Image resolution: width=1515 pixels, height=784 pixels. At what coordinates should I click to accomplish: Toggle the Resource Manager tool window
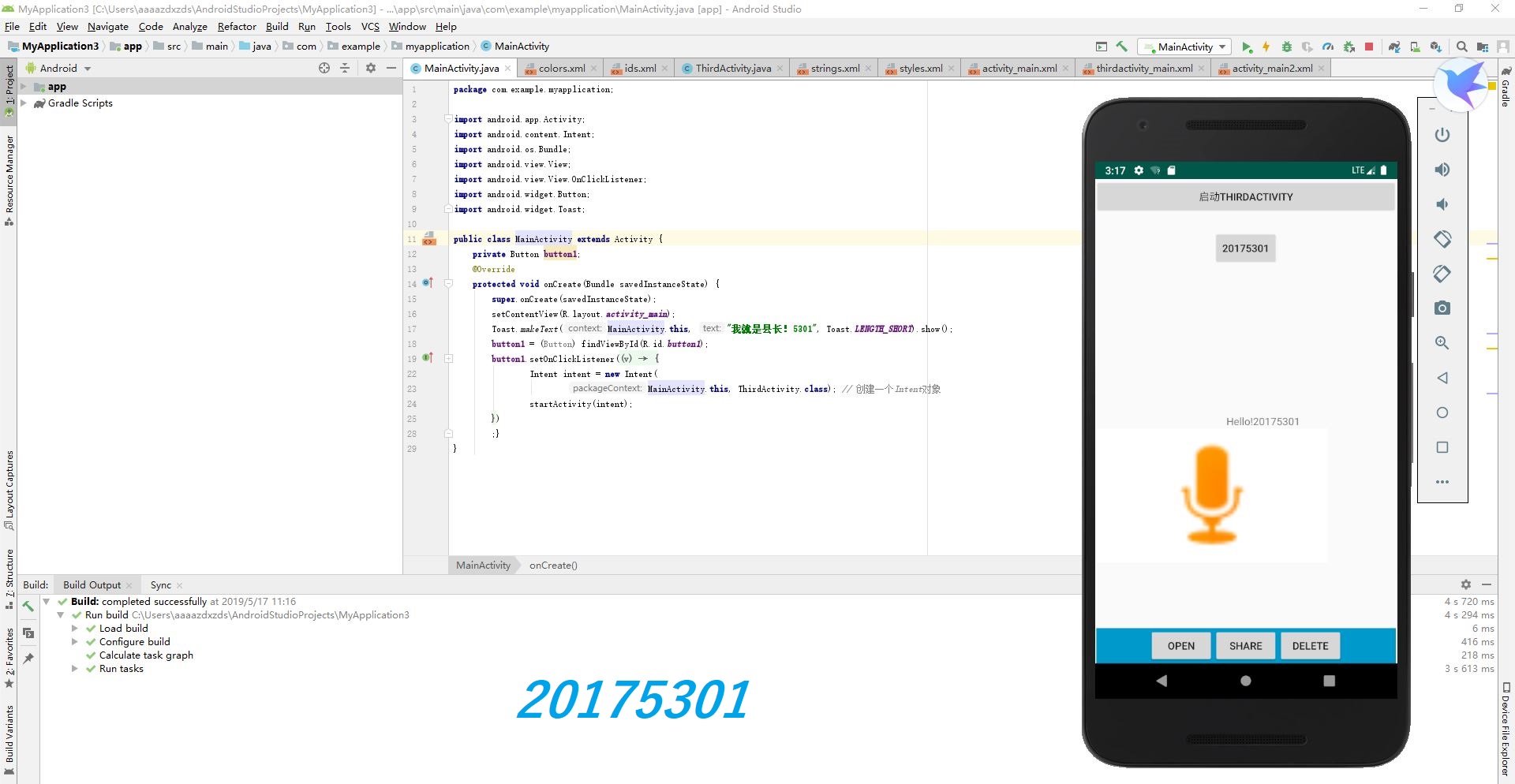click(x=9, y=181)
